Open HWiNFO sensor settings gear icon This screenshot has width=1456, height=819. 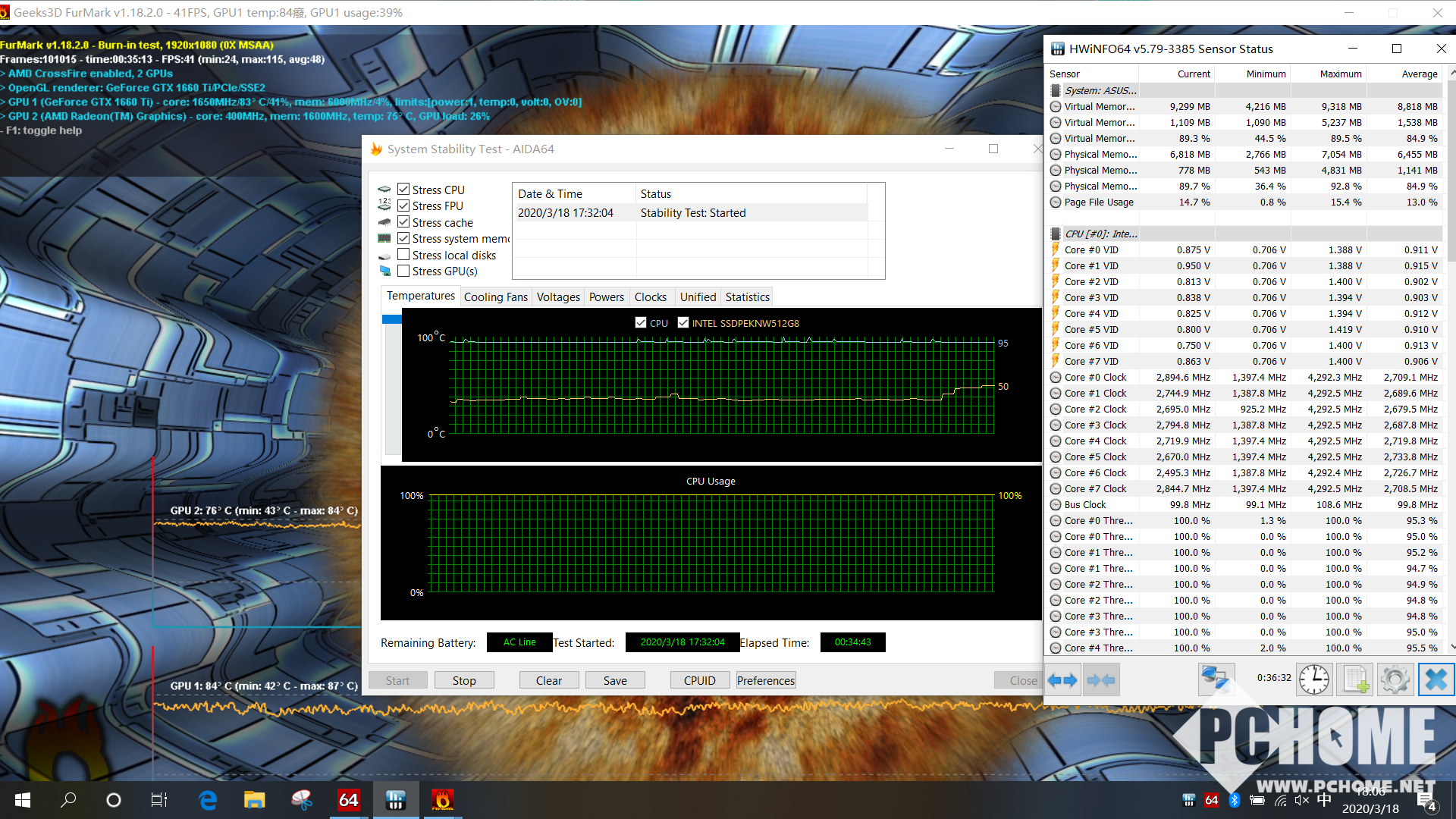pyautogui.click(x=1395, y=679)
